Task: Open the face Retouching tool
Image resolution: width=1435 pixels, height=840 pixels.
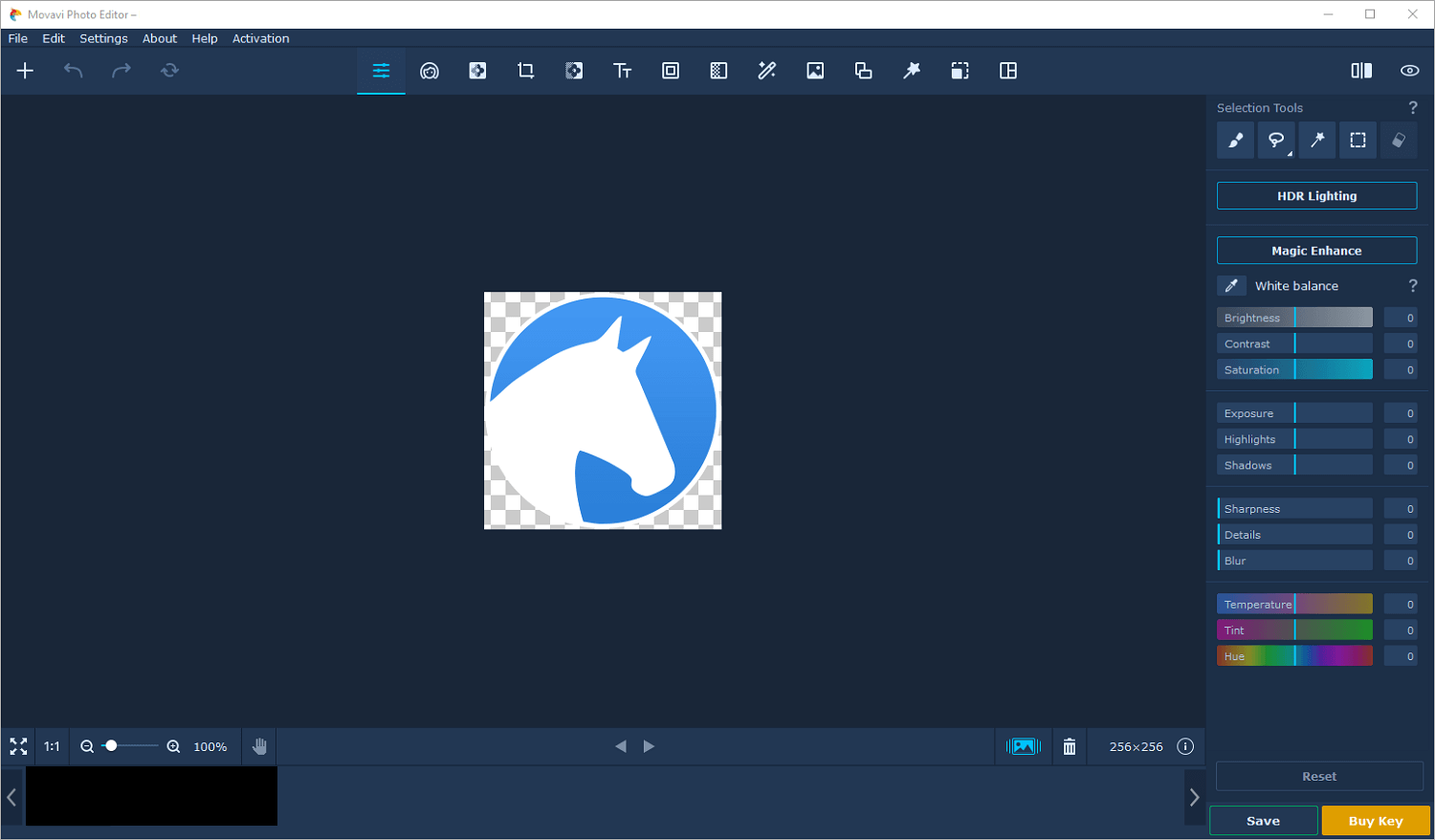Action: click(430, 71)
